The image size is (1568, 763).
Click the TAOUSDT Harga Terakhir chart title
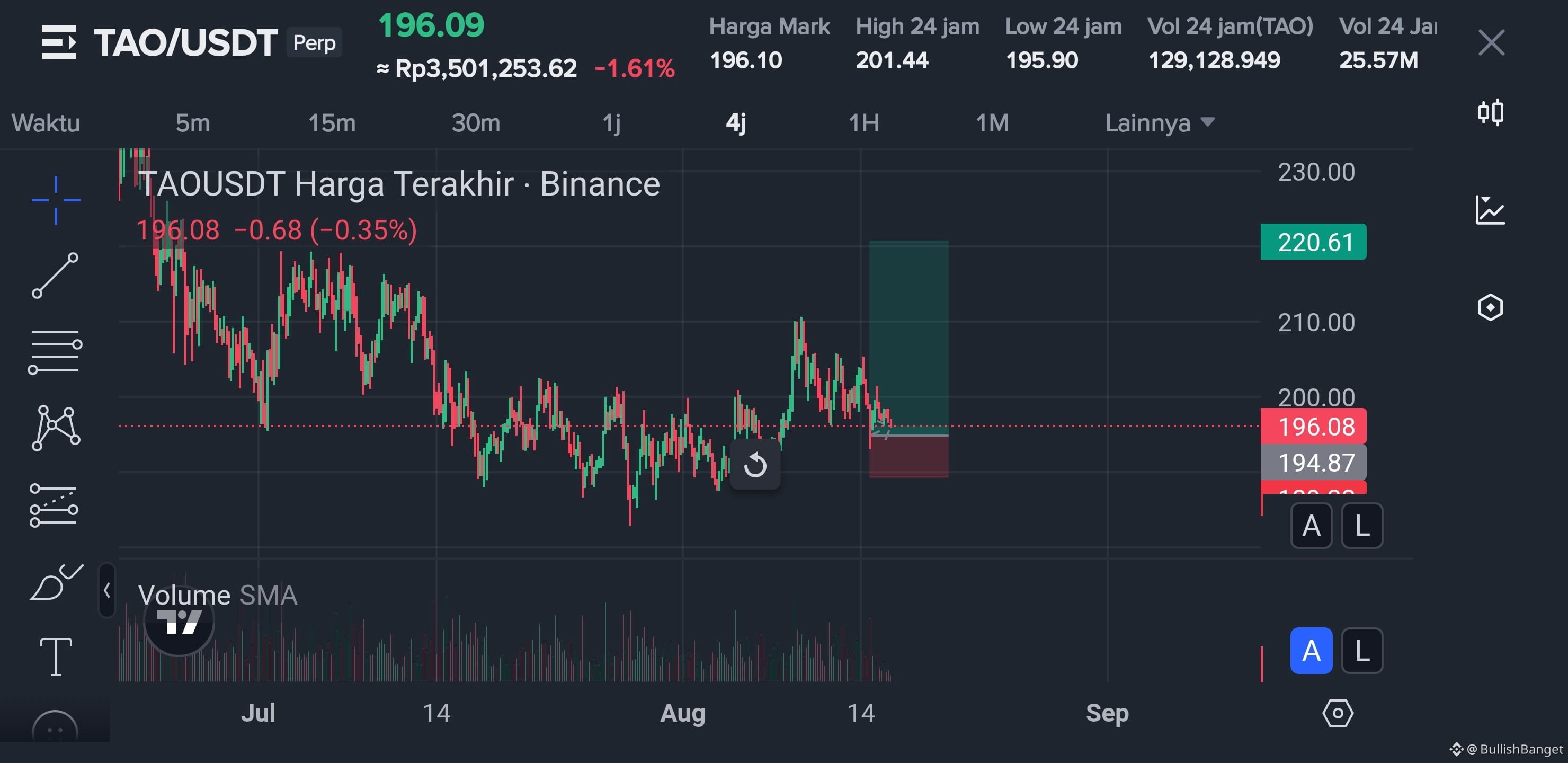[399, 184]
